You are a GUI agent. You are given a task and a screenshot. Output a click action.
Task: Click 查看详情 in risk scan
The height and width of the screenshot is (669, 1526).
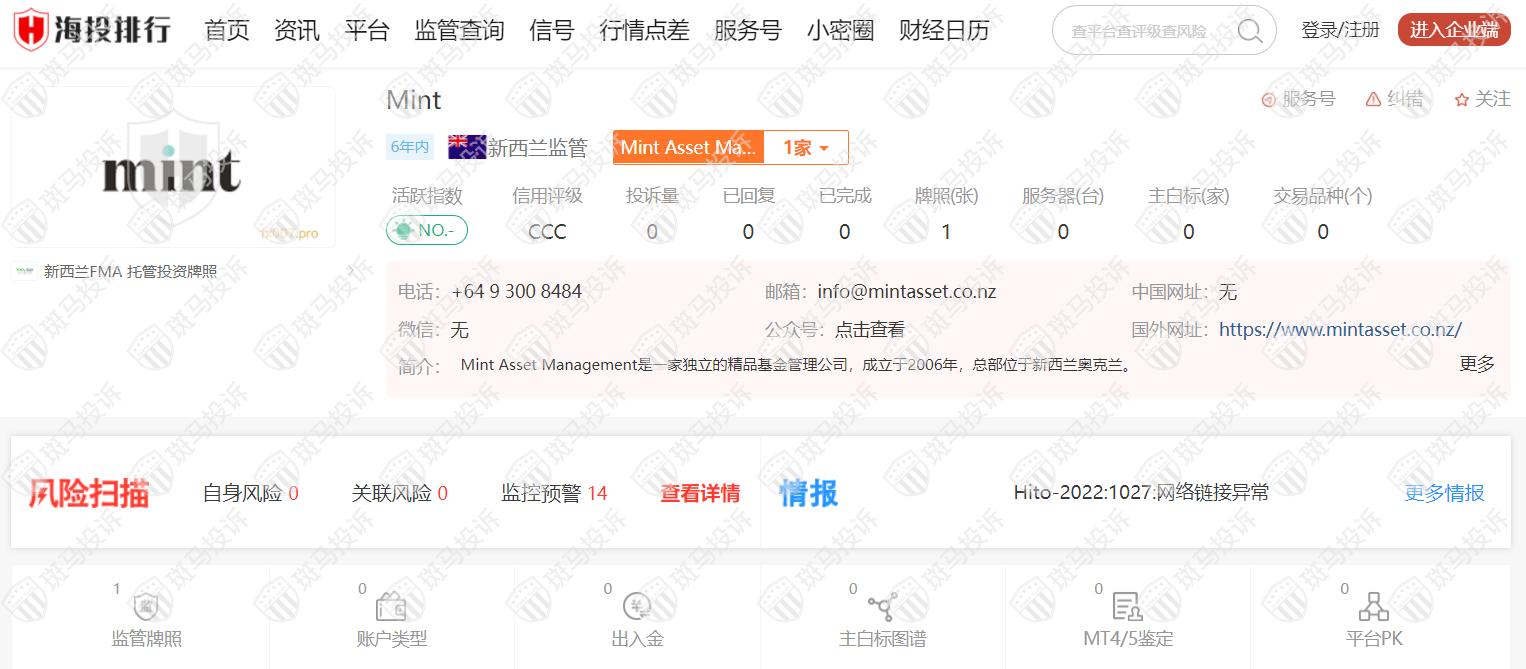700,493
